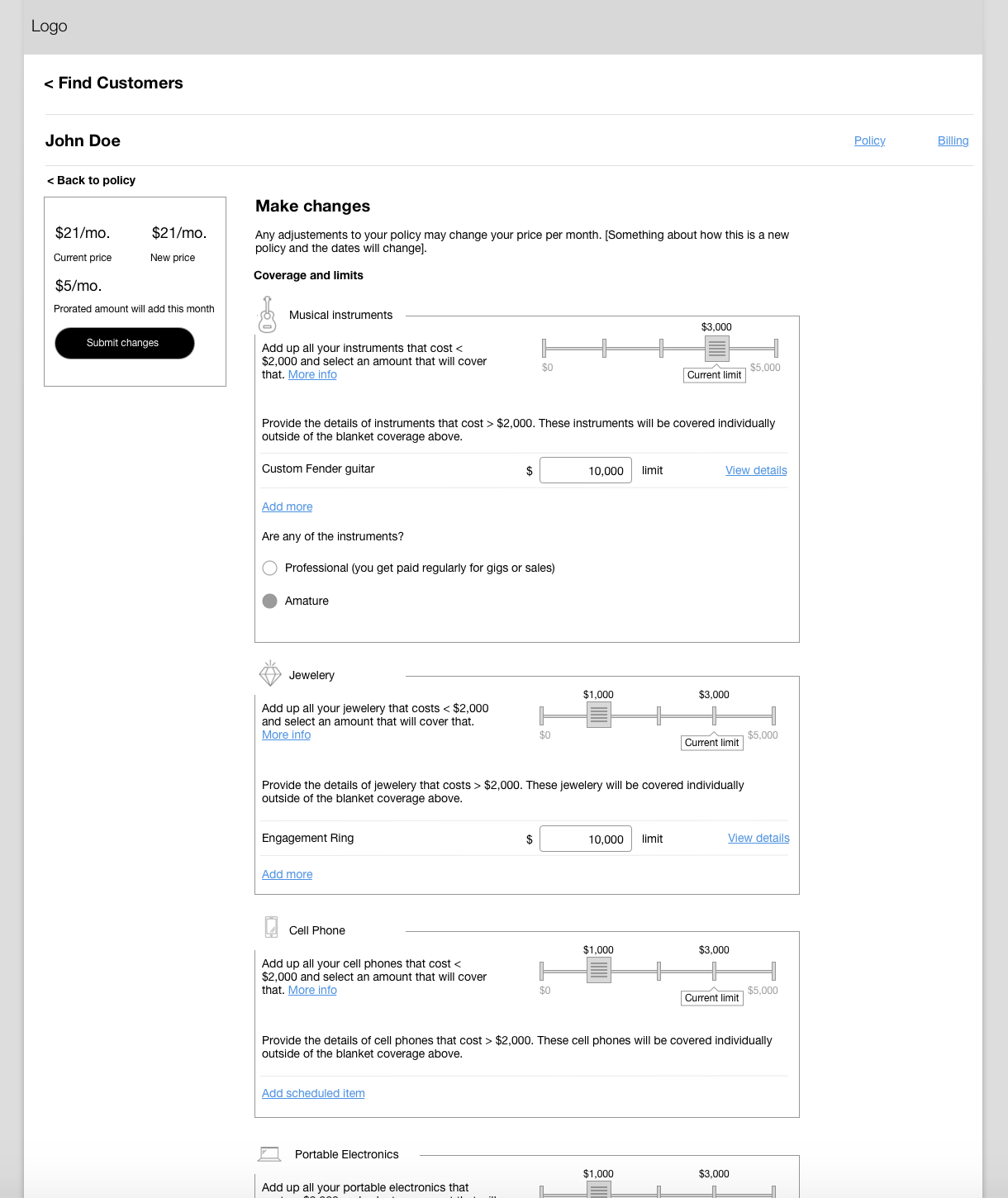Click the diamond icon beside Jewelery

point(270,674)
